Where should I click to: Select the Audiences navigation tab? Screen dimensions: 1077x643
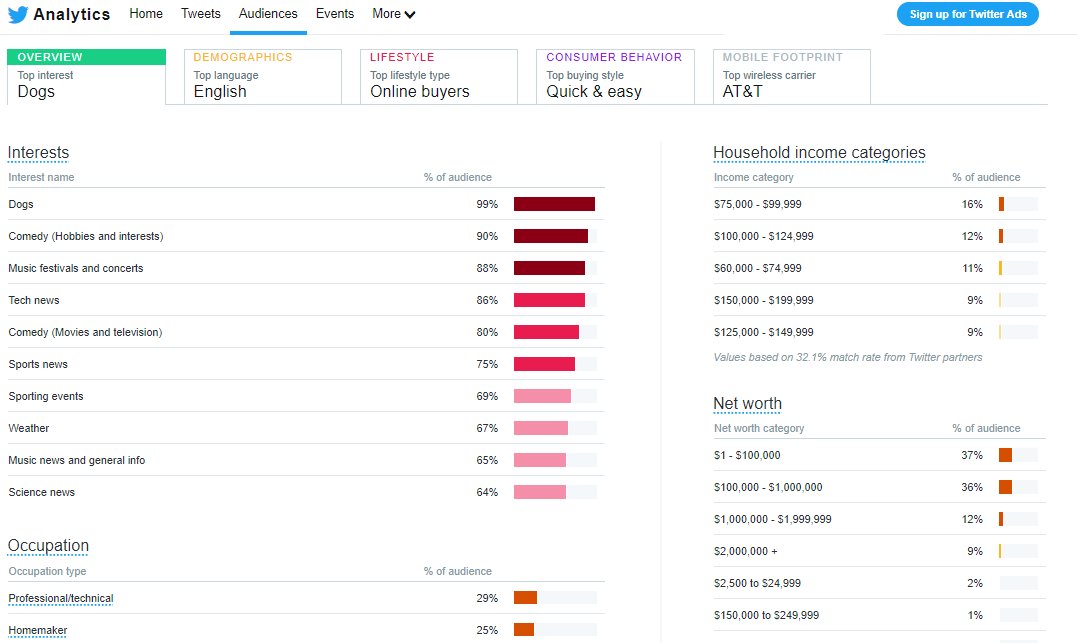[x=268, y=14]
